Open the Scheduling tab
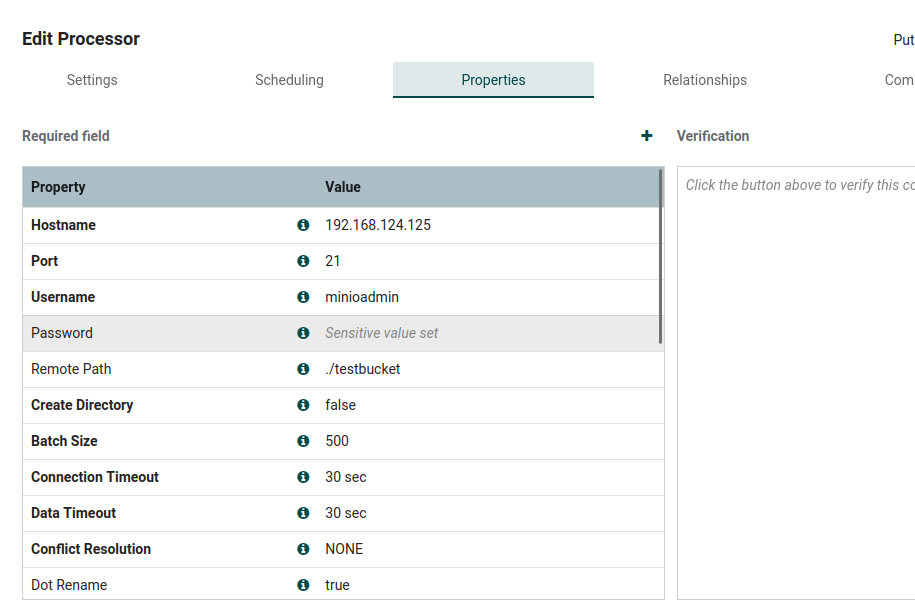 [289, 80]
